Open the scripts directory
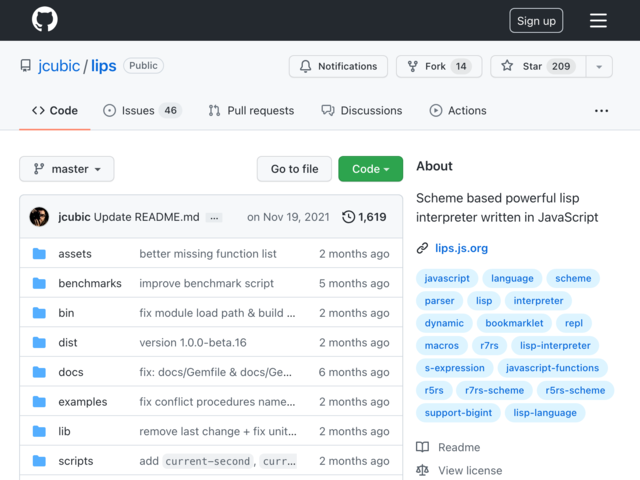 click(x=76, y=461)
